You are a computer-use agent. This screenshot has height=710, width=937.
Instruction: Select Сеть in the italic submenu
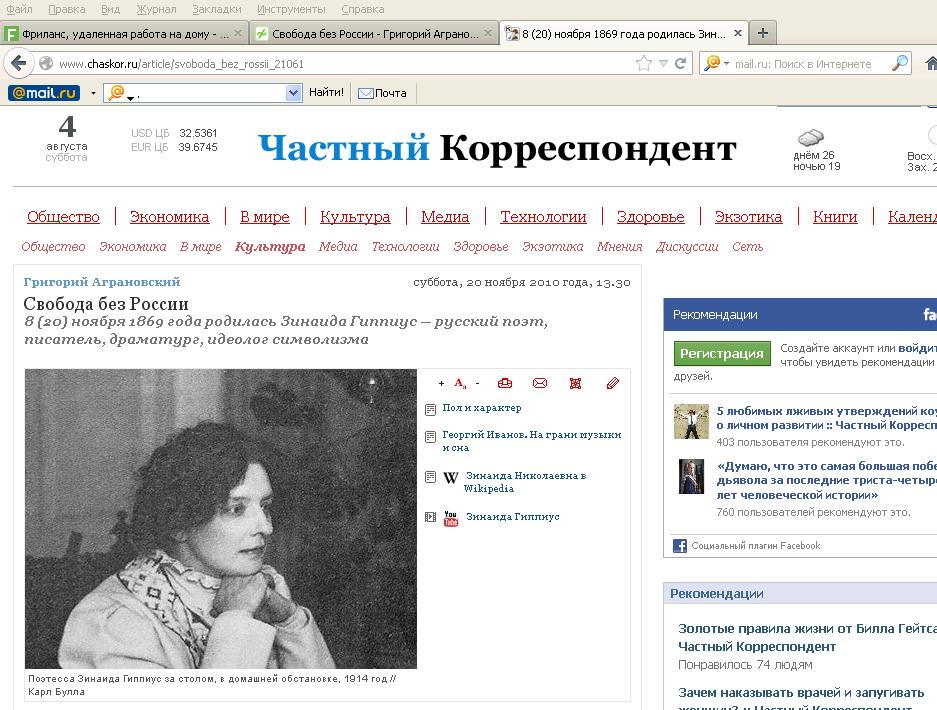click(x=748, y=247)
